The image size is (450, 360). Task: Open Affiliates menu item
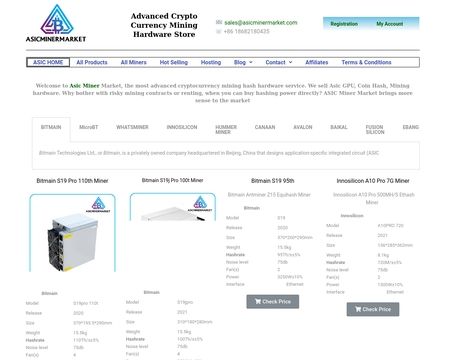tap(317, 62)
